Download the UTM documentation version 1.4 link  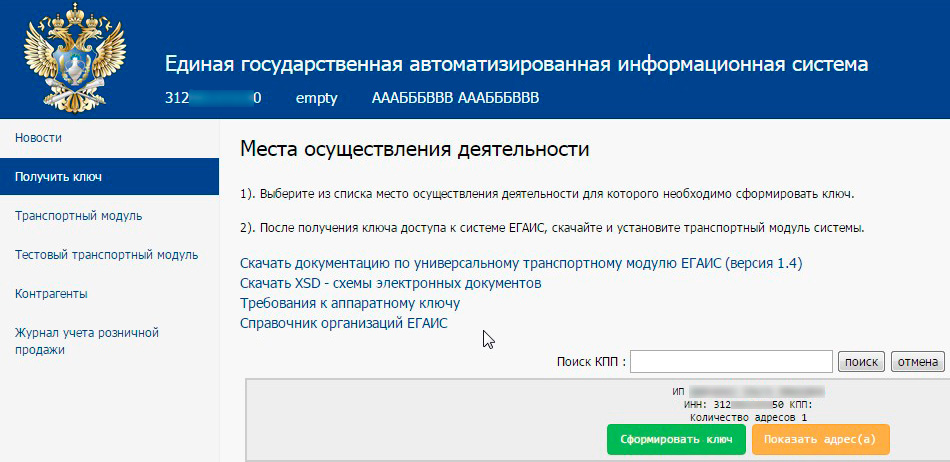[x=521, y=264]
